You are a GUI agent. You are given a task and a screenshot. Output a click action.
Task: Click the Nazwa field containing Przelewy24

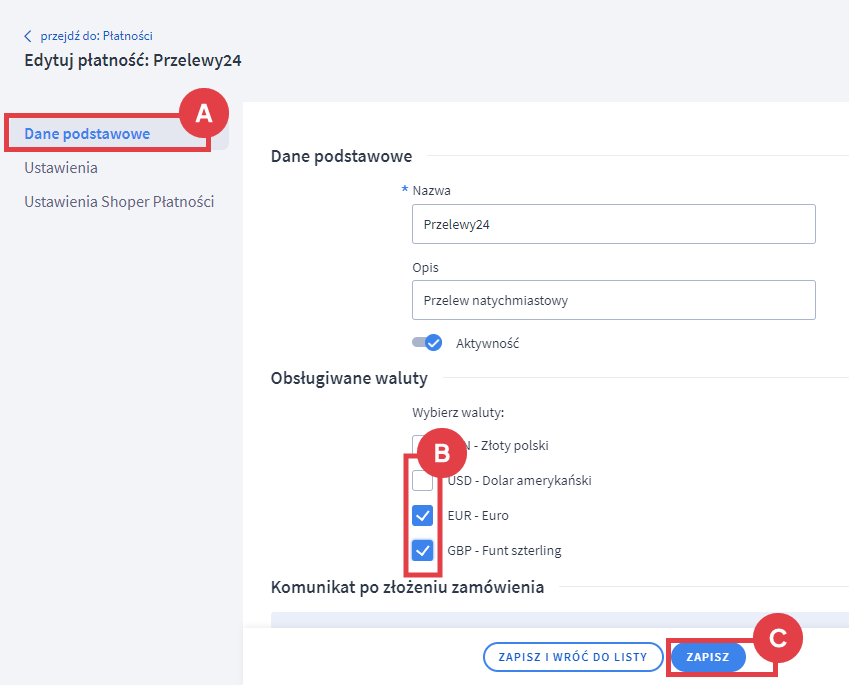coord(613,224)
